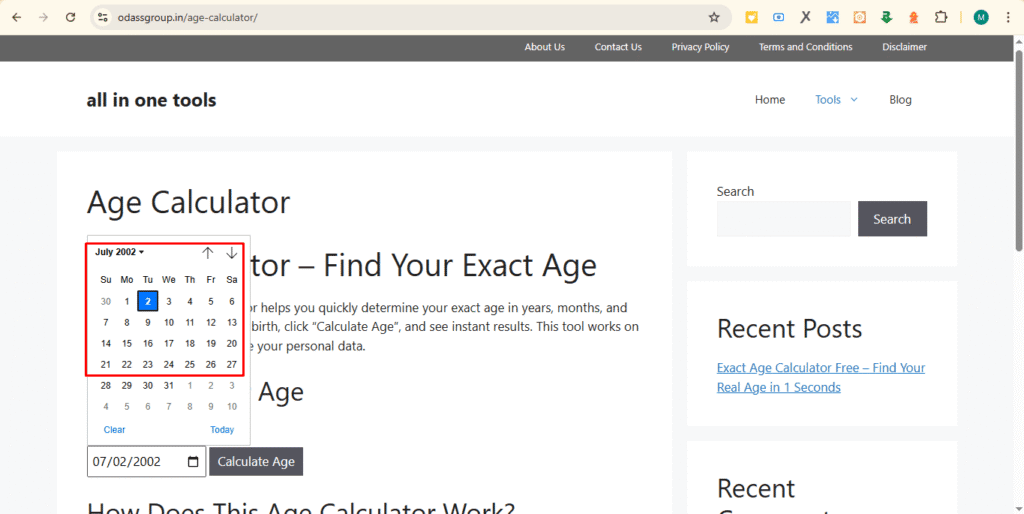Click the orange target extension icon
The width and height of the screenshot is (1024, 514).
coord(859,18)
